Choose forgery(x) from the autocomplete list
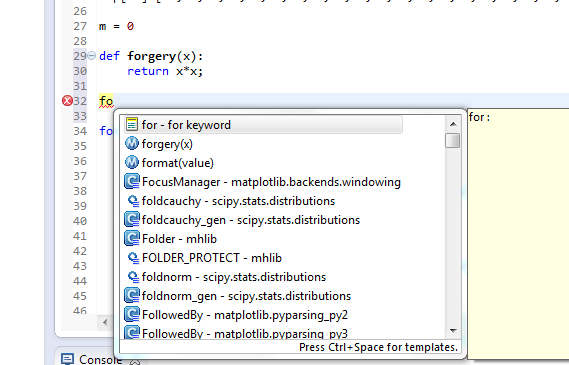 pos(167,144)
